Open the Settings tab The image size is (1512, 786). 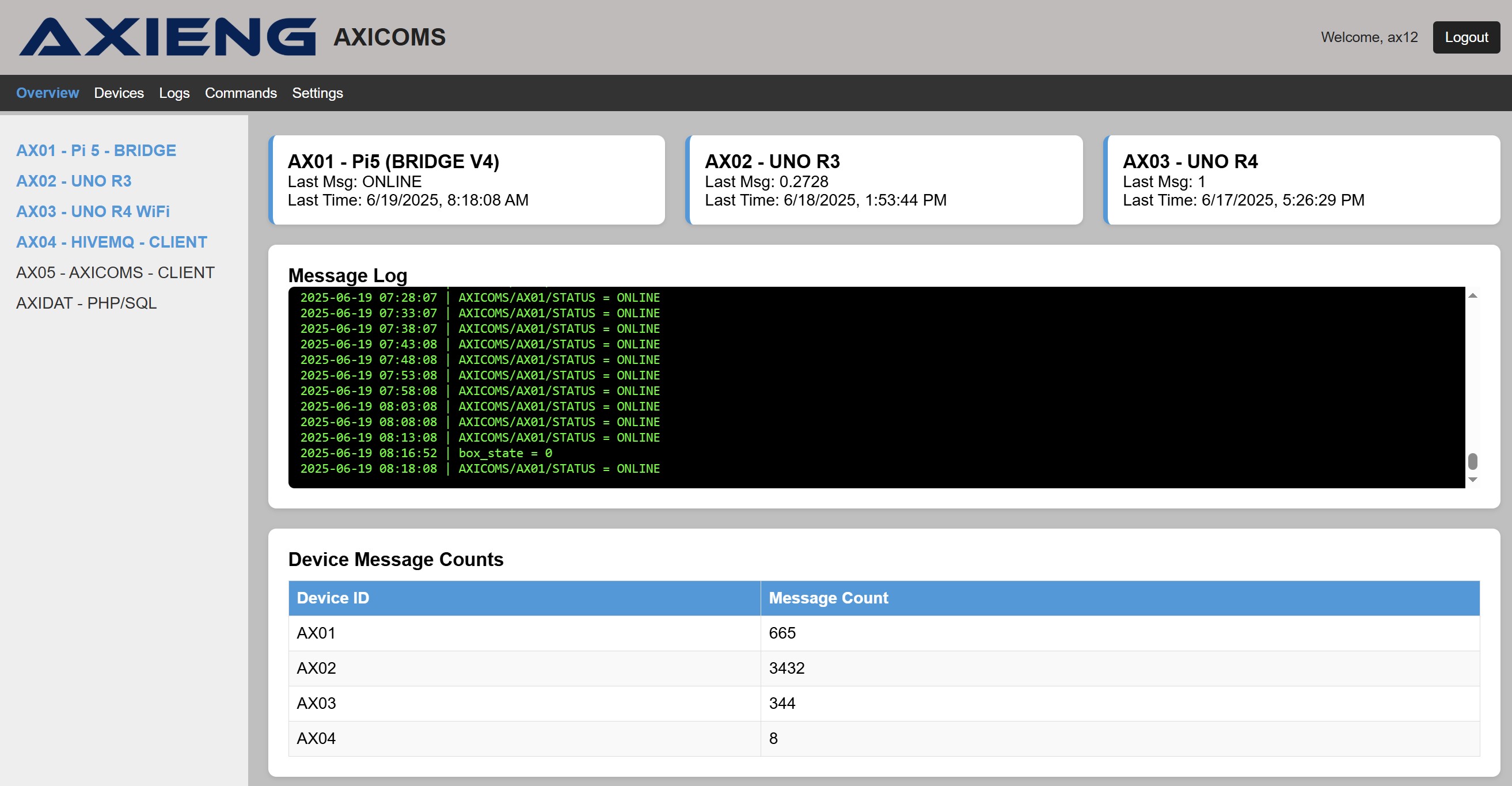click(317, 93)
